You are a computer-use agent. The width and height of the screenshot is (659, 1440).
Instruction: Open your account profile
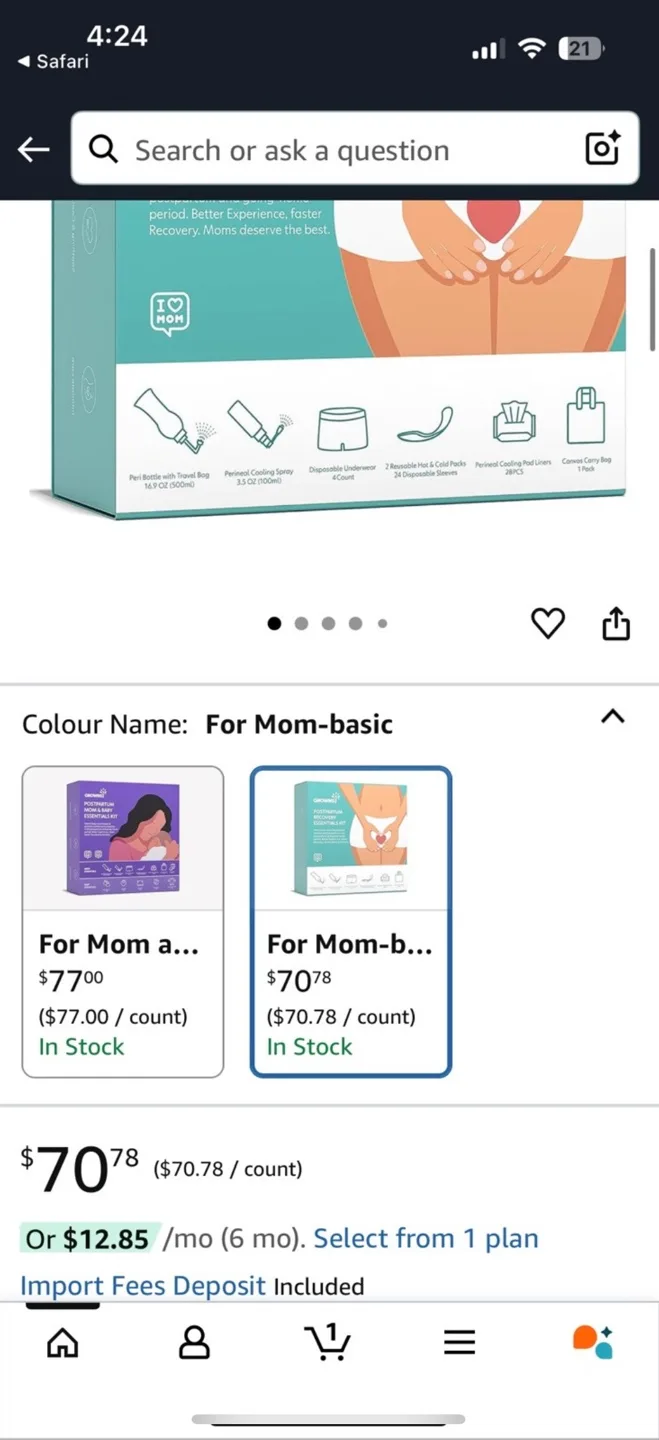[194, 1343]
